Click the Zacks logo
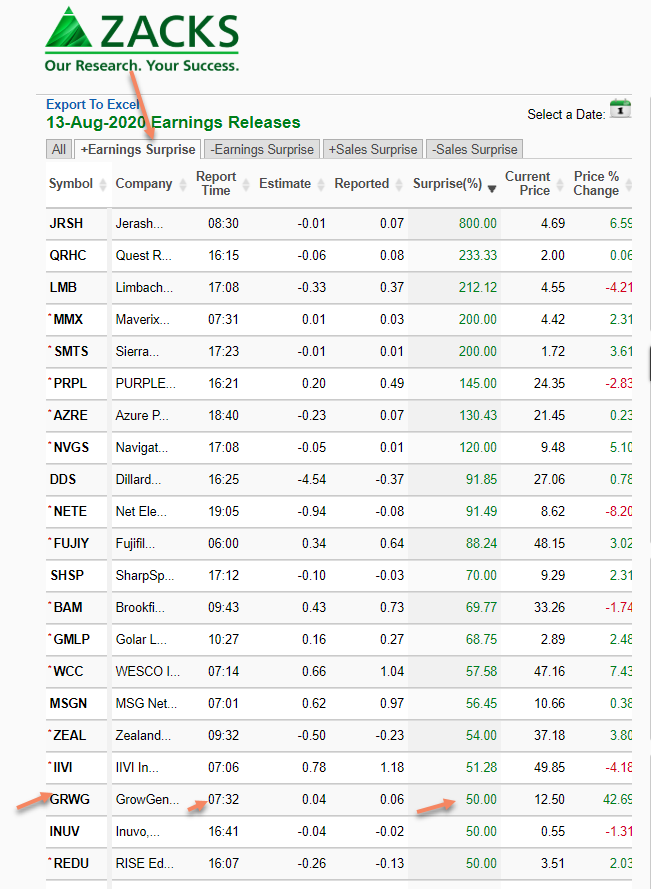Screen dimensions: 651x889 pos(142,39)
